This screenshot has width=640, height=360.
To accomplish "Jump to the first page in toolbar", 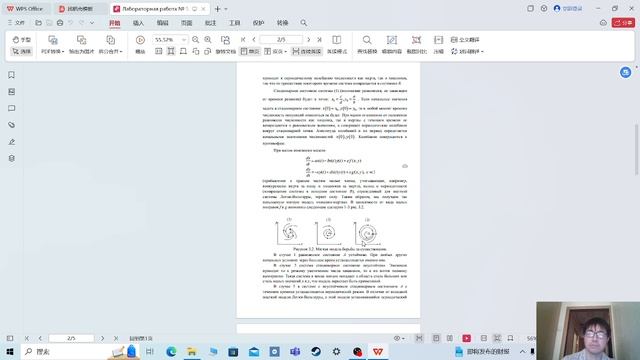I will point(243,40).
